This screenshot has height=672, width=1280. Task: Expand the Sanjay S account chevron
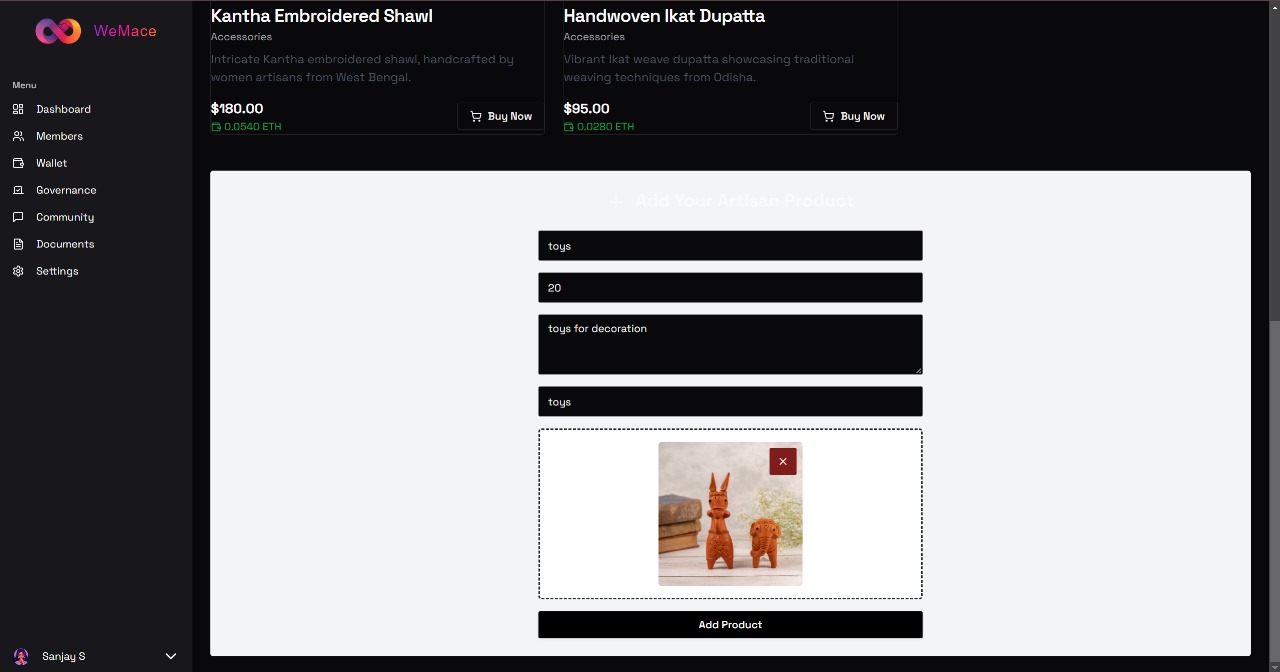pyautogui.click(x=170, y=656)
